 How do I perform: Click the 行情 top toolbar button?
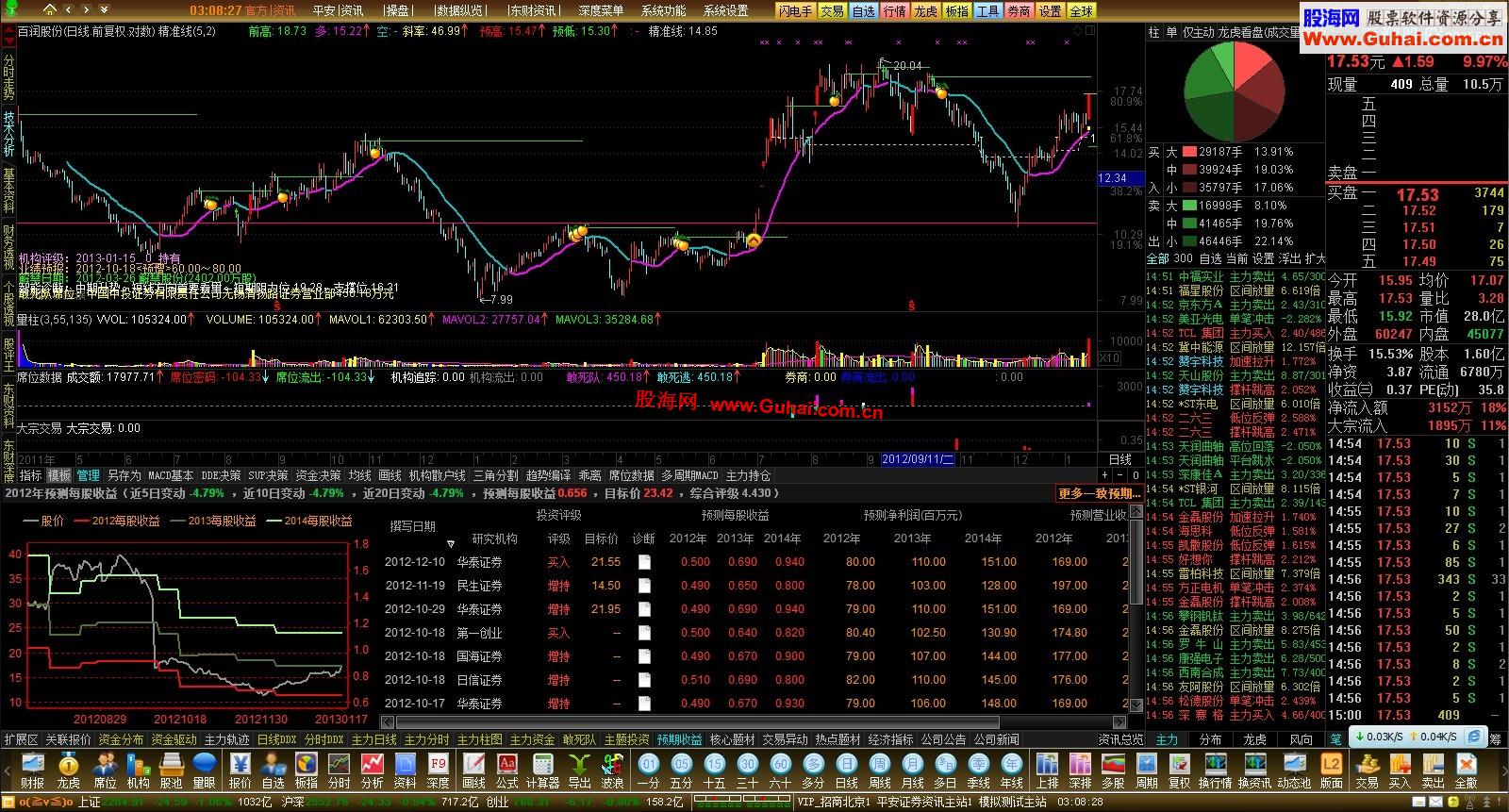click(x=895, y=10)
